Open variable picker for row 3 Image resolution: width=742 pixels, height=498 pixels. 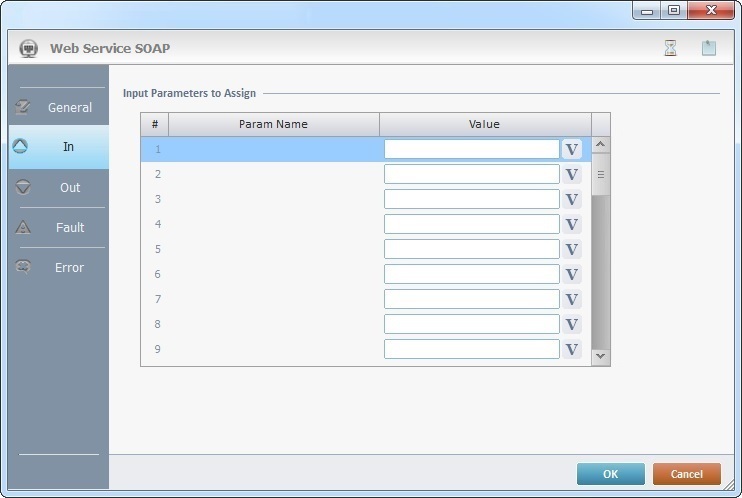(572, 199)
